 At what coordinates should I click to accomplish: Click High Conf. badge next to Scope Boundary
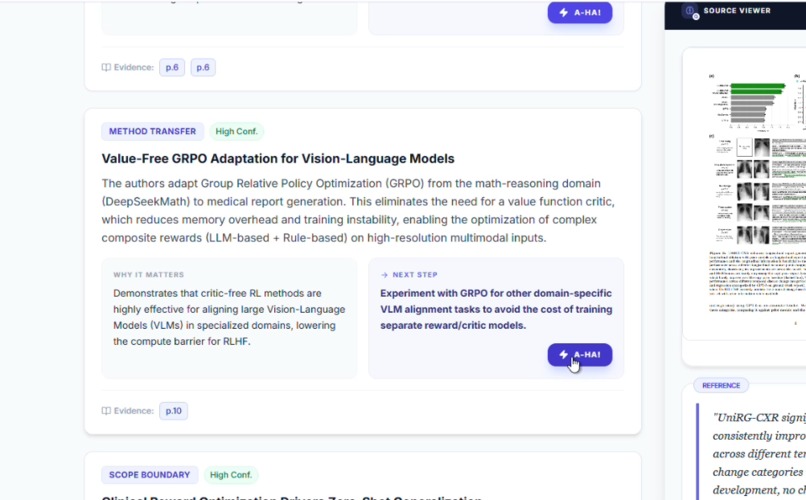coord(231,475)
